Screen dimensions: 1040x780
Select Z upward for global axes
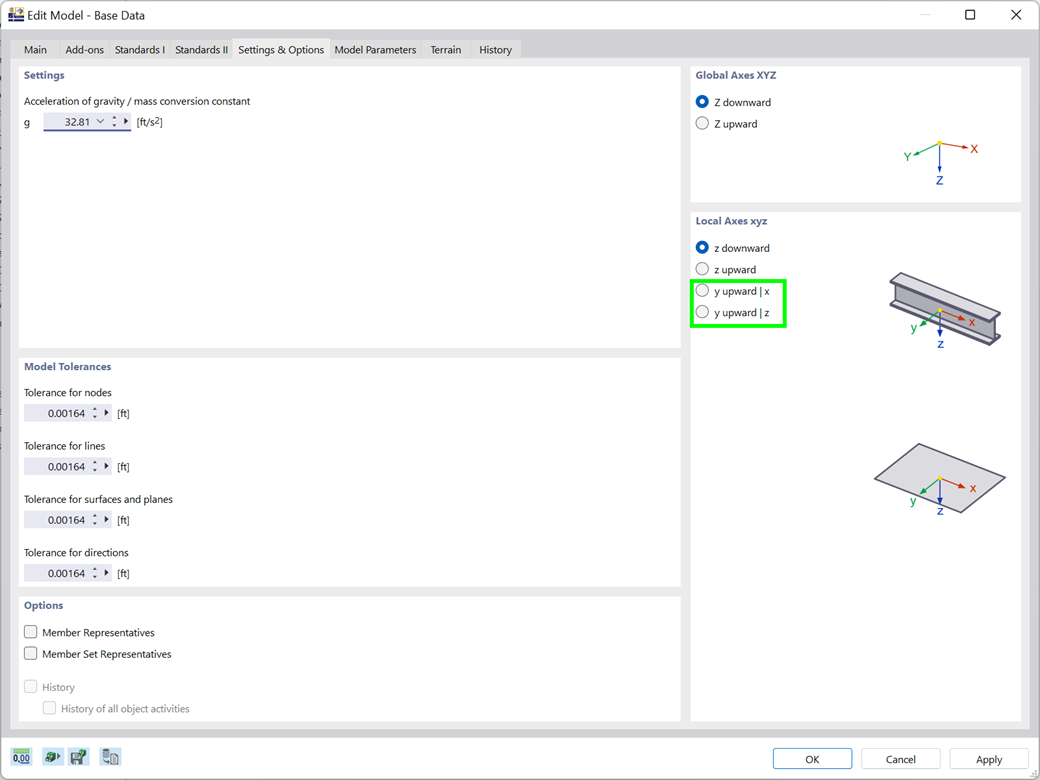(x=702, y=123)
